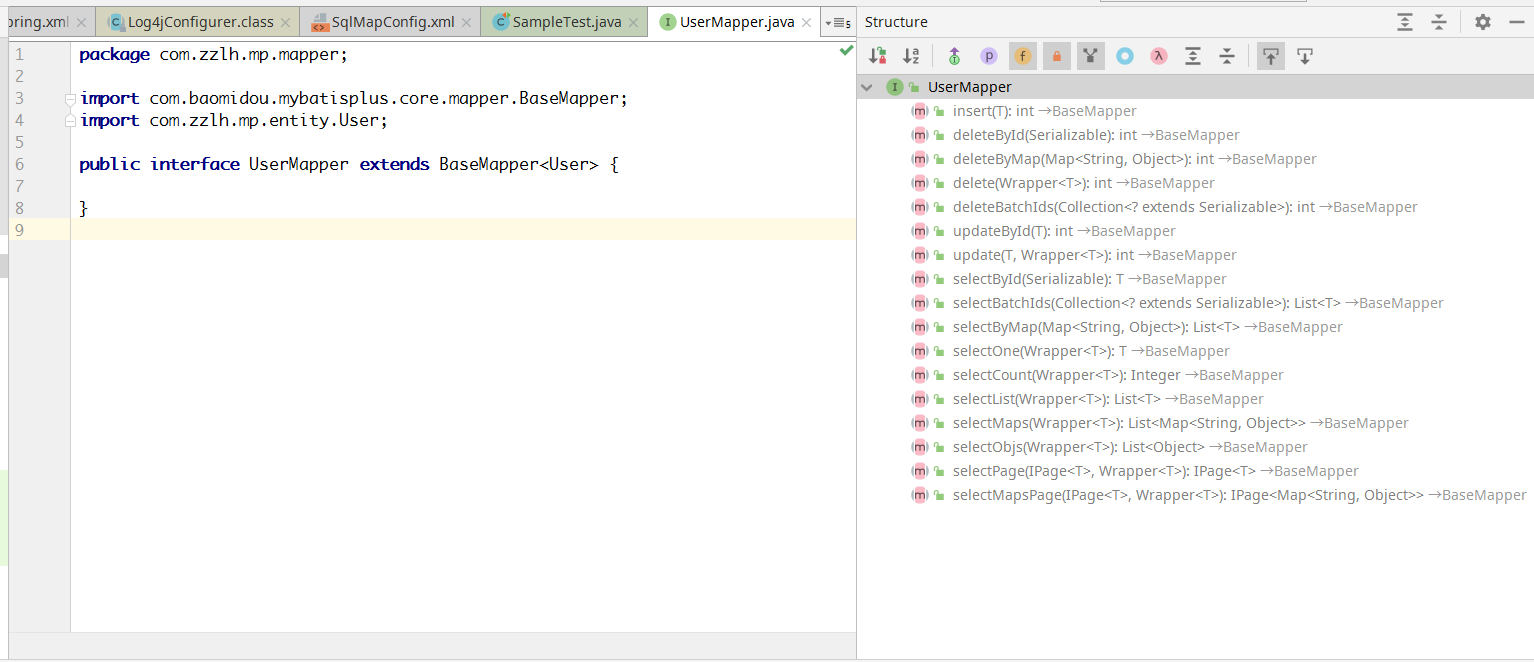1534x662 pixels.
Task: Click the green inspection checkmark in editor
Action: coord(846,50)
